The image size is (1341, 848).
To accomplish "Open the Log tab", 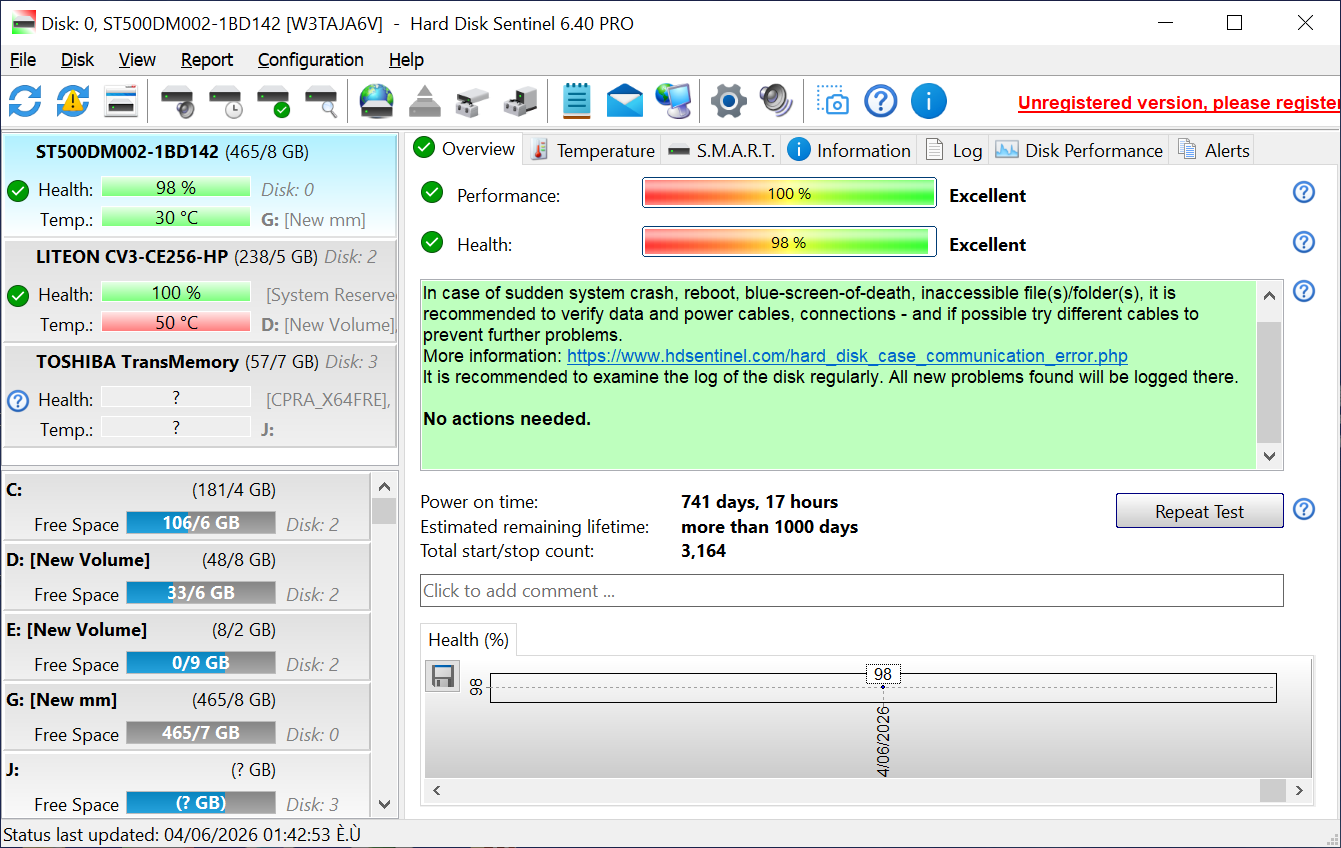I will (954, 150).
